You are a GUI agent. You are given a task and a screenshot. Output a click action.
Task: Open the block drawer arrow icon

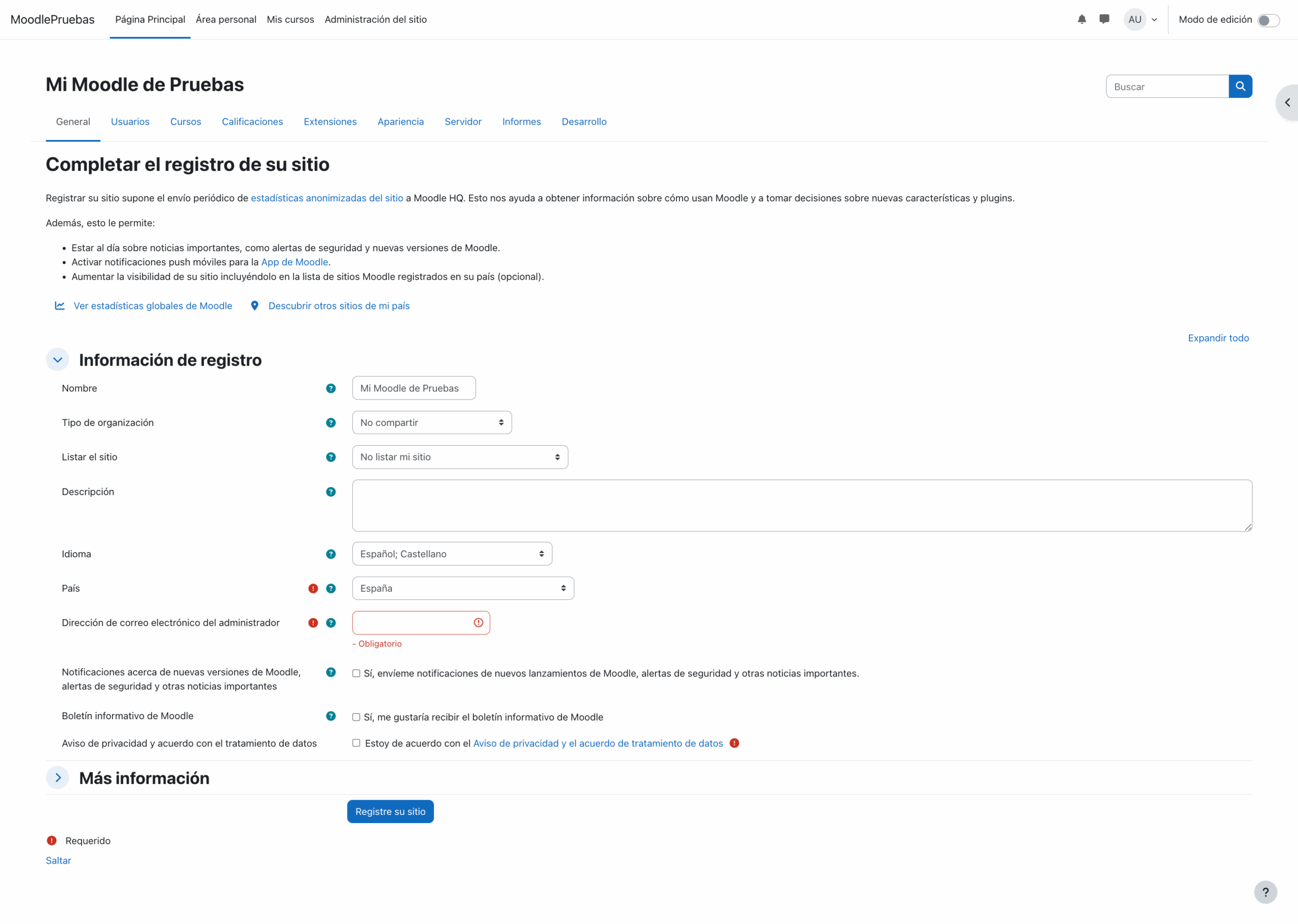coord(1287,102)
